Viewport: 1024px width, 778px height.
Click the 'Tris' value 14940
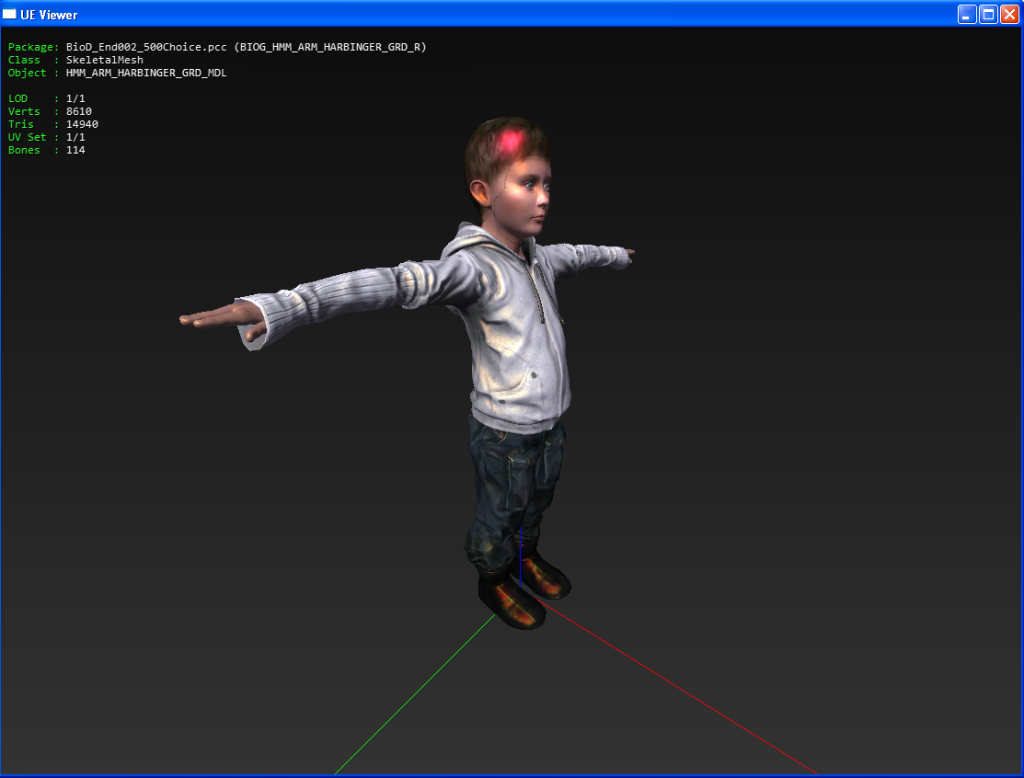coord(82,124)
